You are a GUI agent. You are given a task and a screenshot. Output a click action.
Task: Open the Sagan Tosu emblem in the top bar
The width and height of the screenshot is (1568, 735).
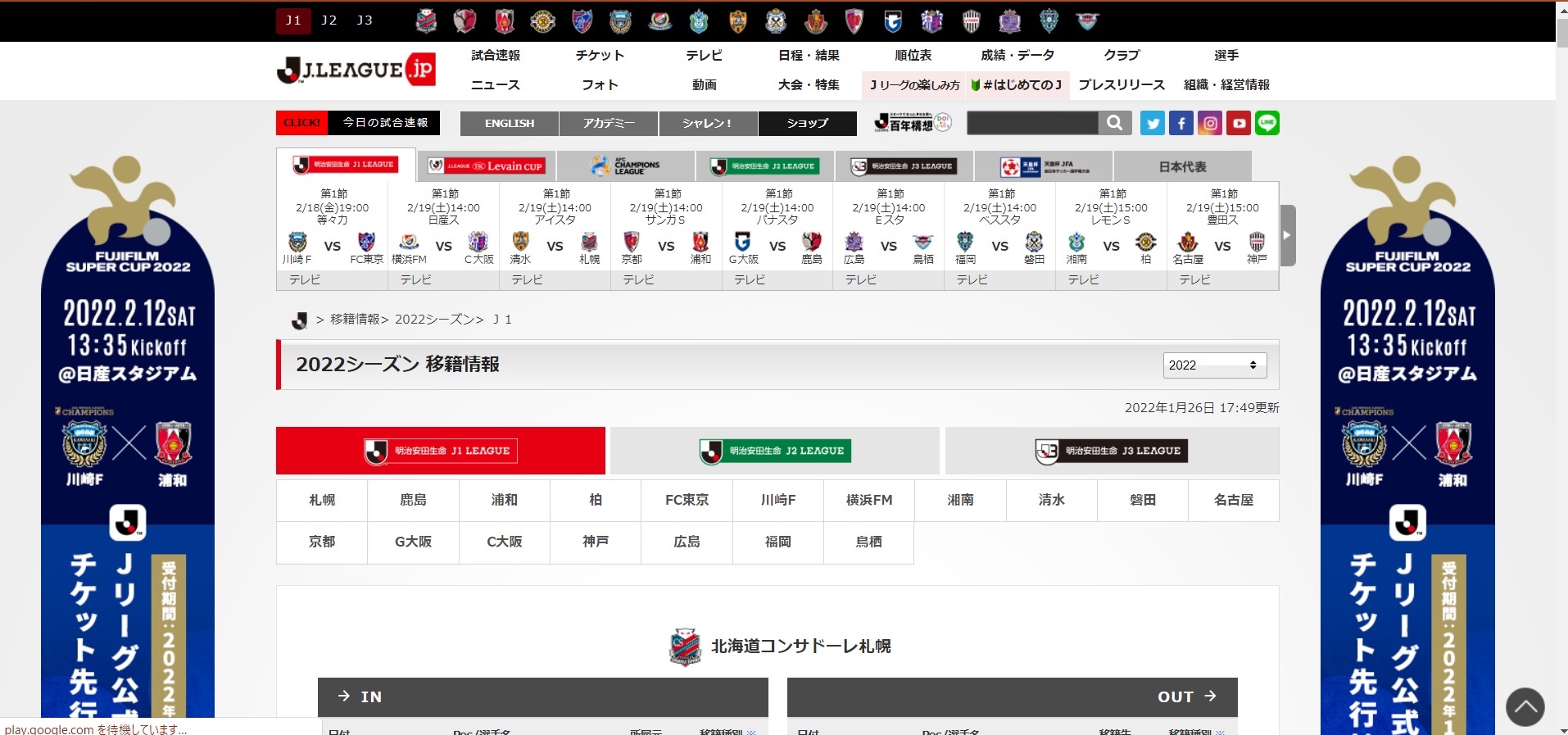tap(1087, 20)
